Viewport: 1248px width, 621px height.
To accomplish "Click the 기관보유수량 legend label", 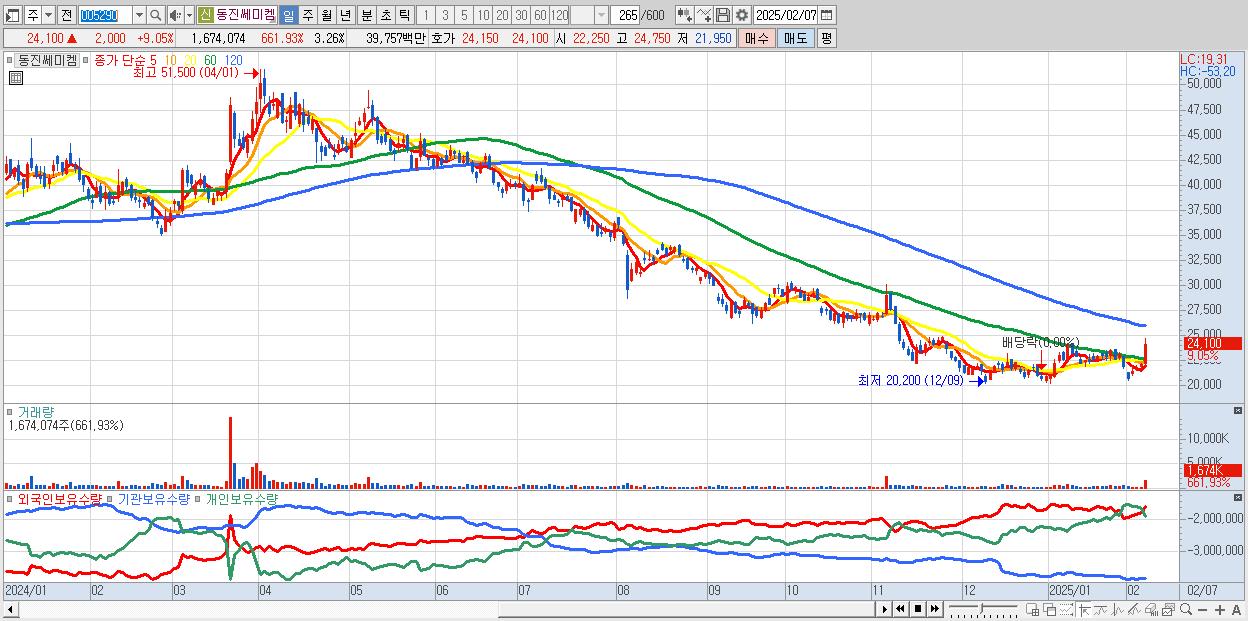I will click(154, 498).
